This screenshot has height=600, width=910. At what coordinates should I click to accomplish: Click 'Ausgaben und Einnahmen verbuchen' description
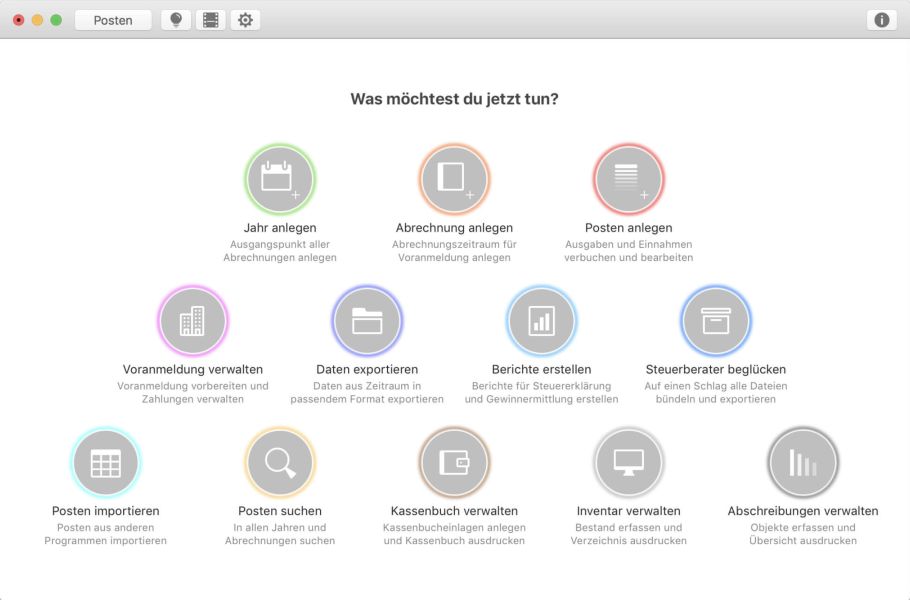pyautogui.click(x=629, y=251)
